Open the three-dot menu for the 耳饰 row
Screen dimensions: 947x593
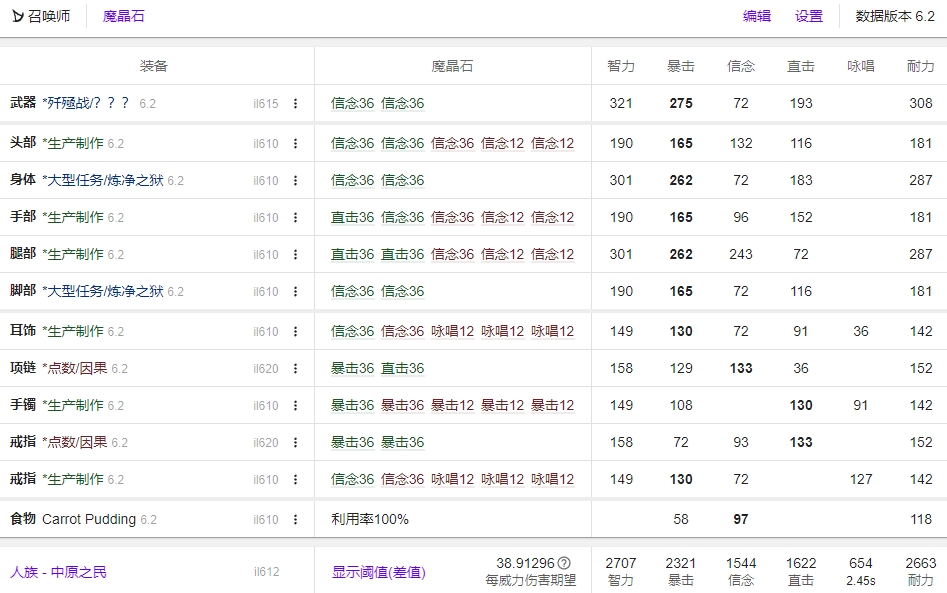pos(295,332)
